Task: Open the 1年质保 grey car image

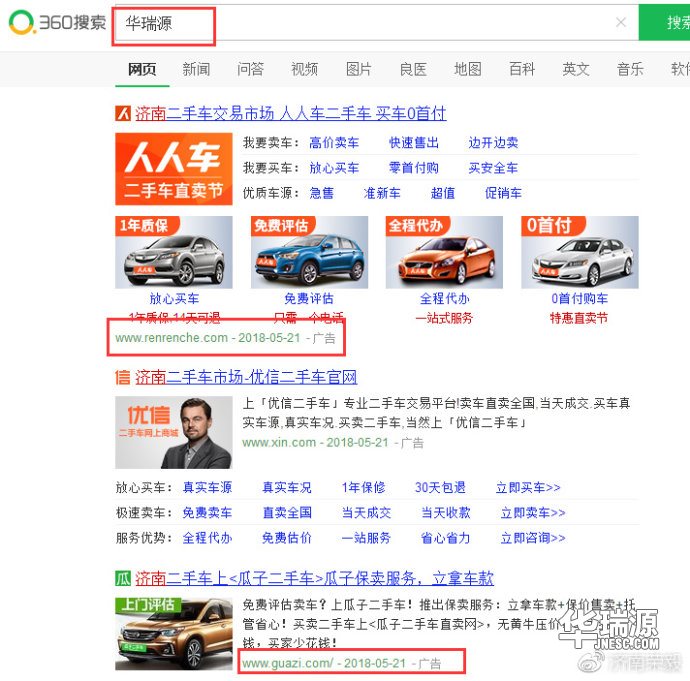Action: pos(174,252)
